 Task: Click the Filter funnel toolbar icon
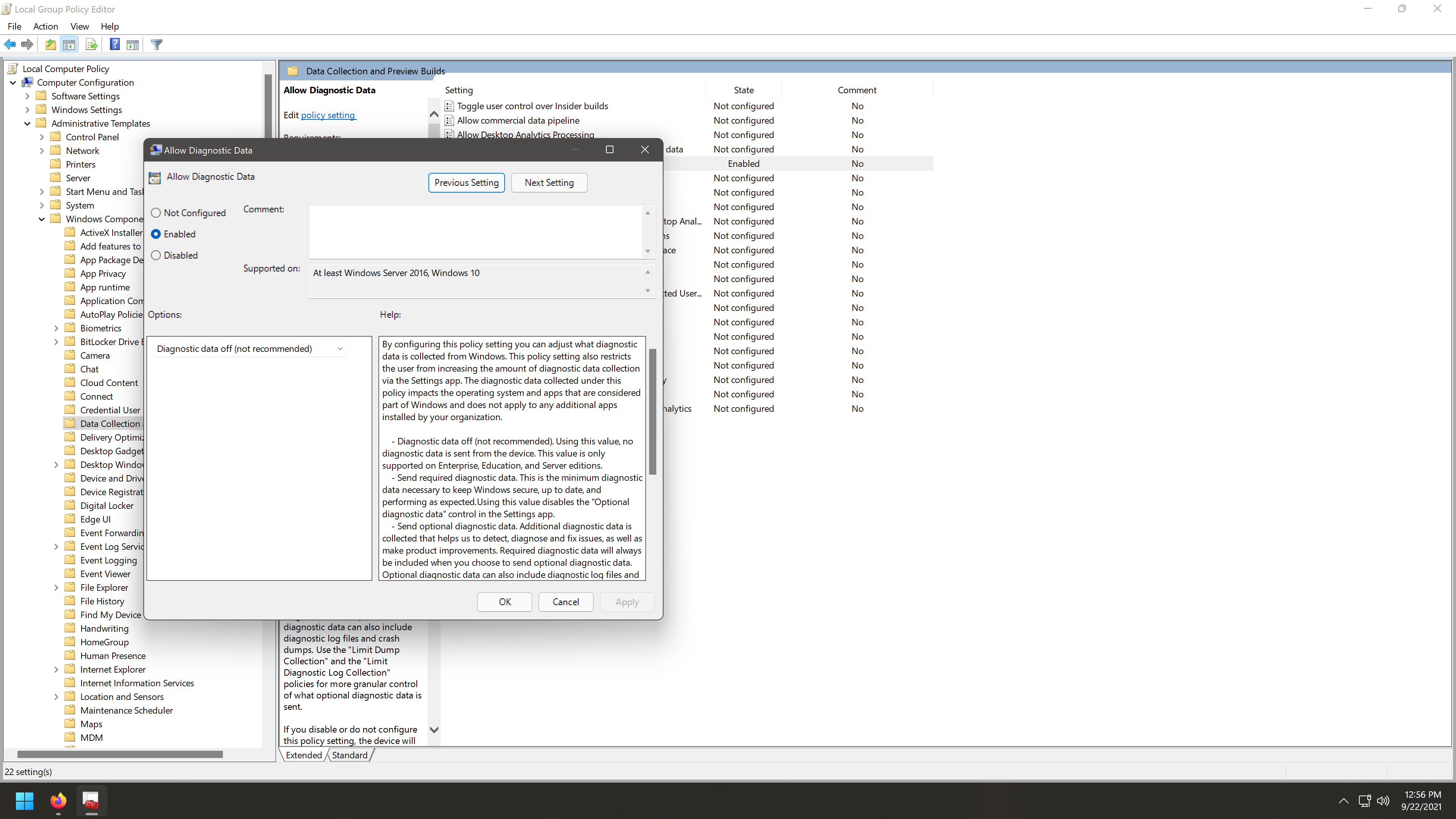click(157, 44)
